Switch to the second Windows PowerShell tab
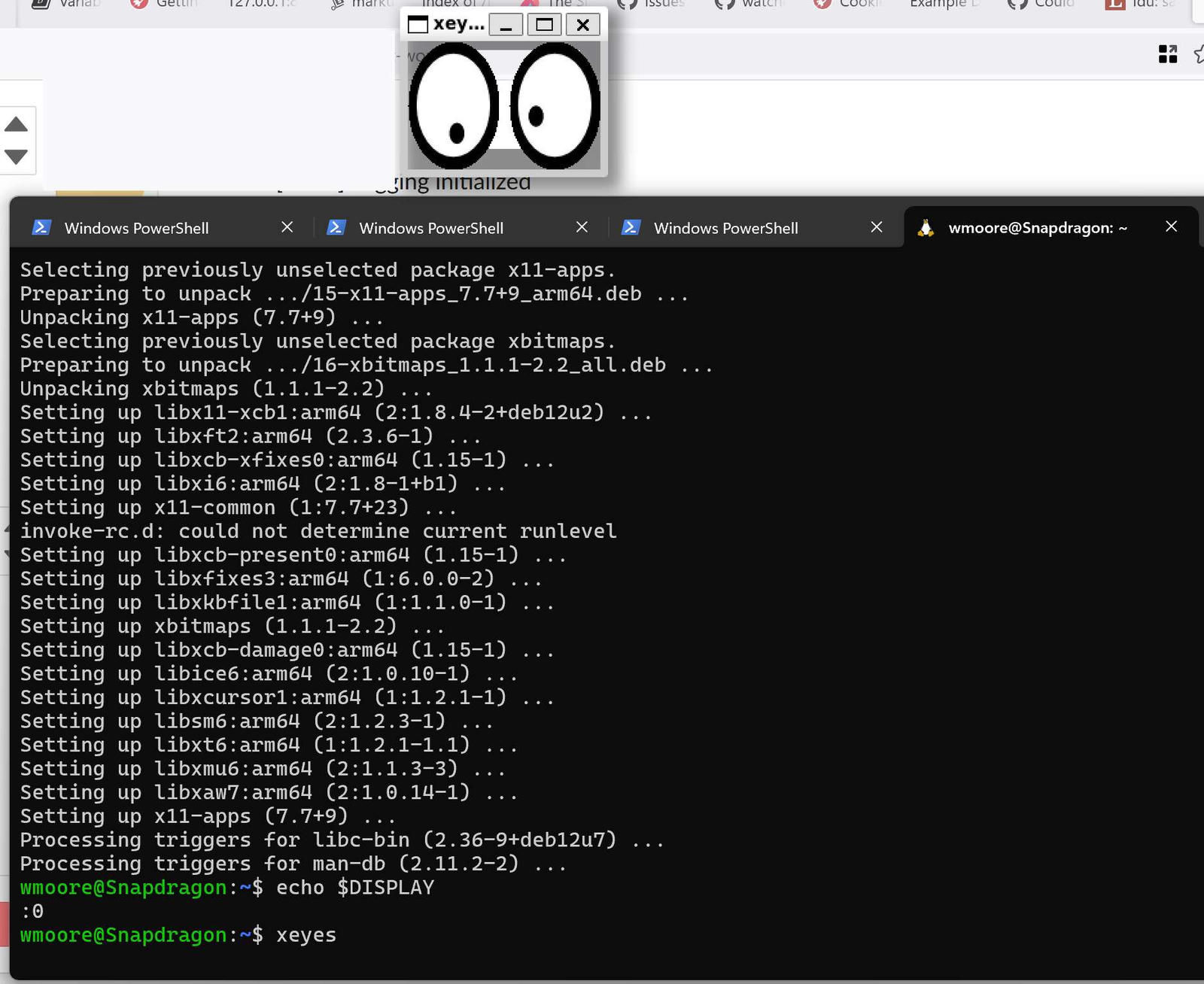 pyautogui.click(x=431, y=228)
